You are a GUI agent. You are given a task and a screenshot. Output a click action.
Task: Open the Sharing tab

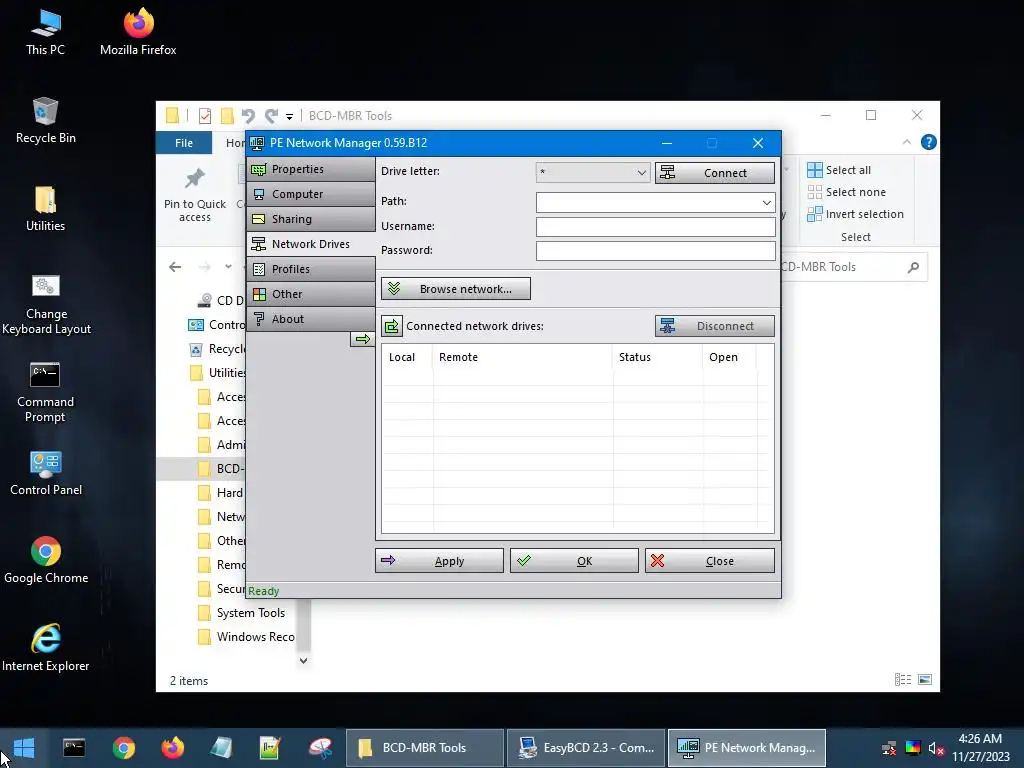(311, 219)
